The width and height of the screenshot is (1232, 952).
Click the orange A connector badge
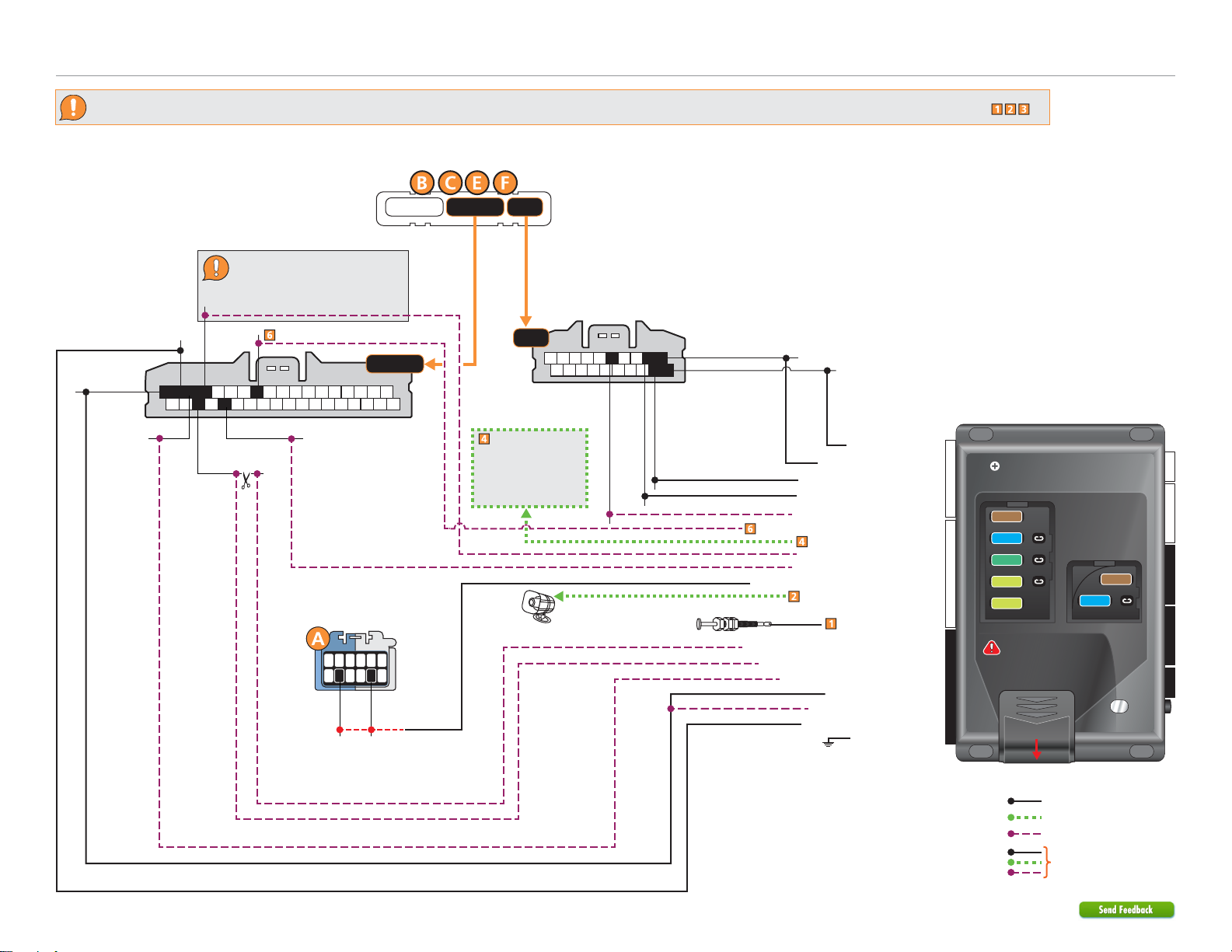(318, 639)
